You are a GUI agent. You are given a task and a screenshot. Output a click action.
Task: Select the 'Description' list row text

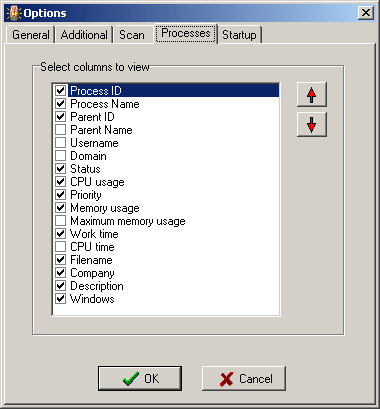tap(97, 286)
